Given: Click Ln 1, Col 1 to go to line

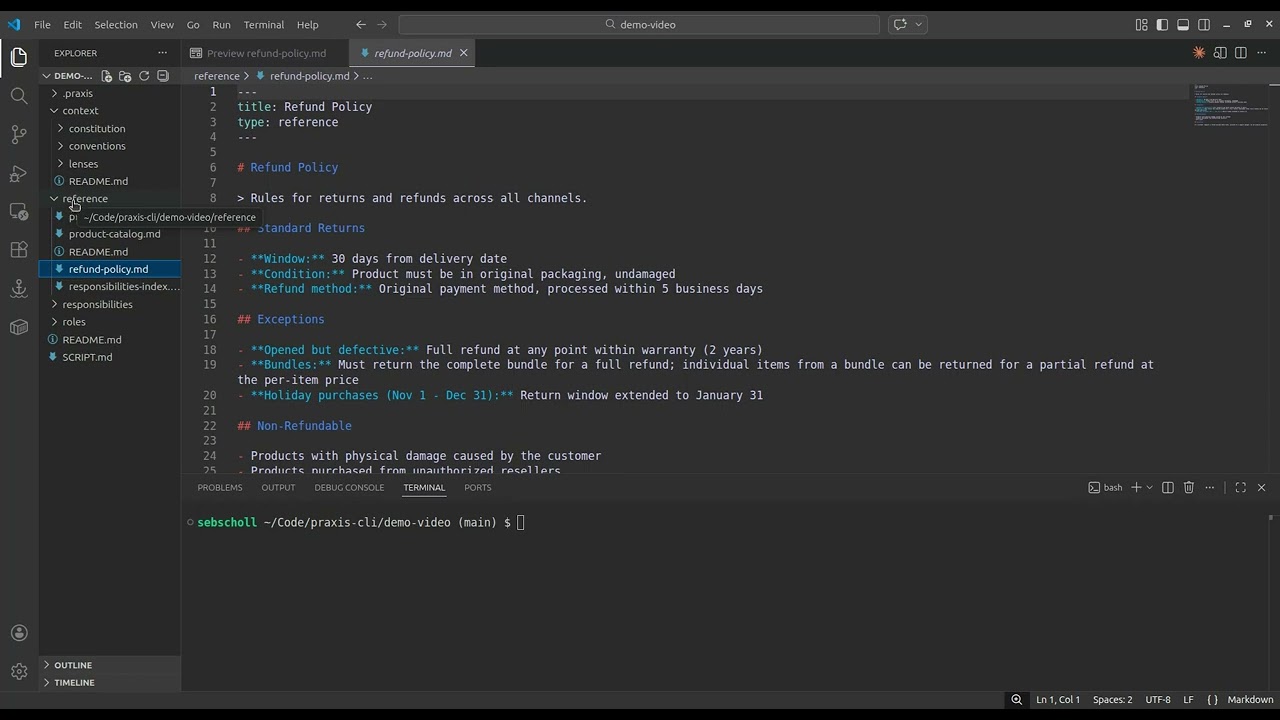Looking at the screenshot, I should pos(1057,699).
